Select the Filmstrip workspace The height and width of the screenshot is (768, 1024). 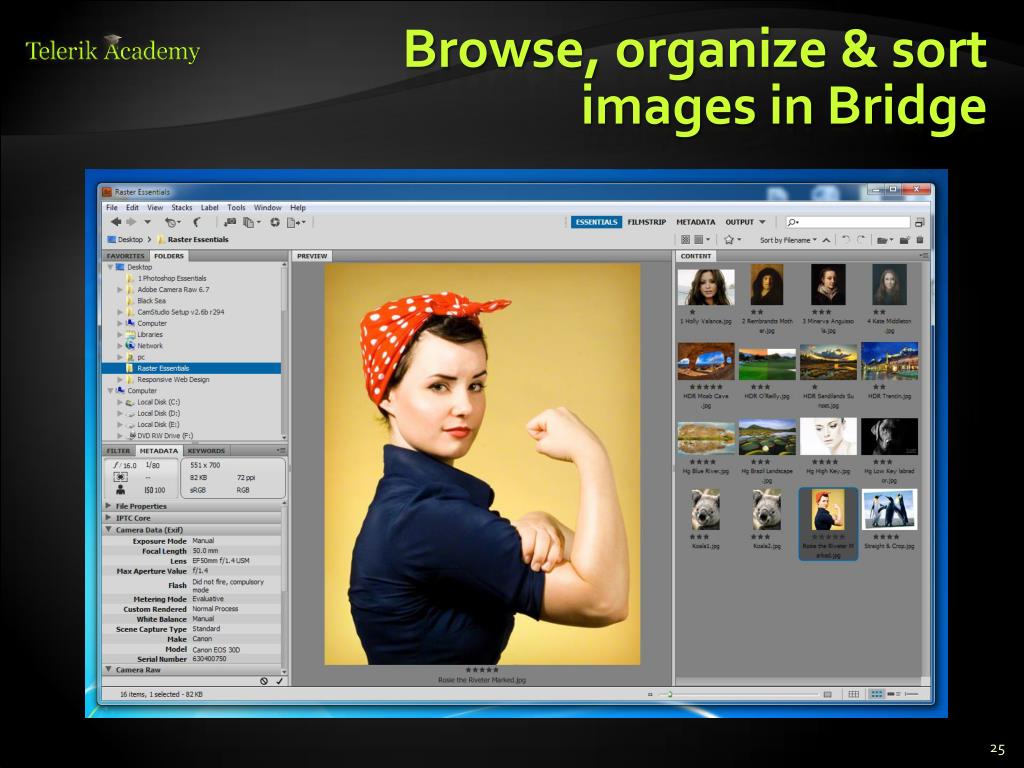pos(647,222)
